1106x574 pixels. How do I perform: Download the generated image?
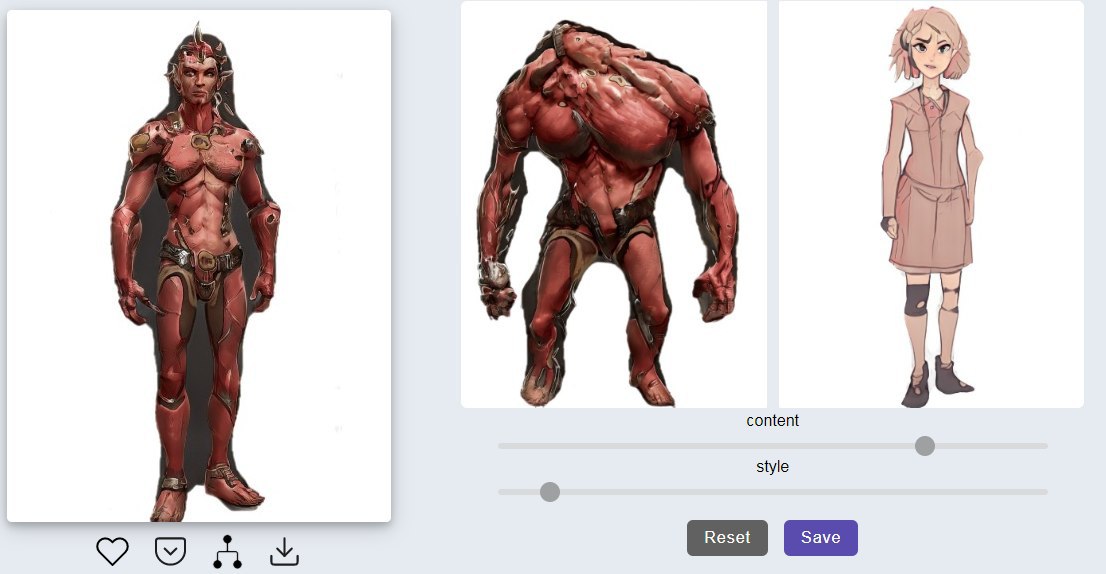(284, 552)
